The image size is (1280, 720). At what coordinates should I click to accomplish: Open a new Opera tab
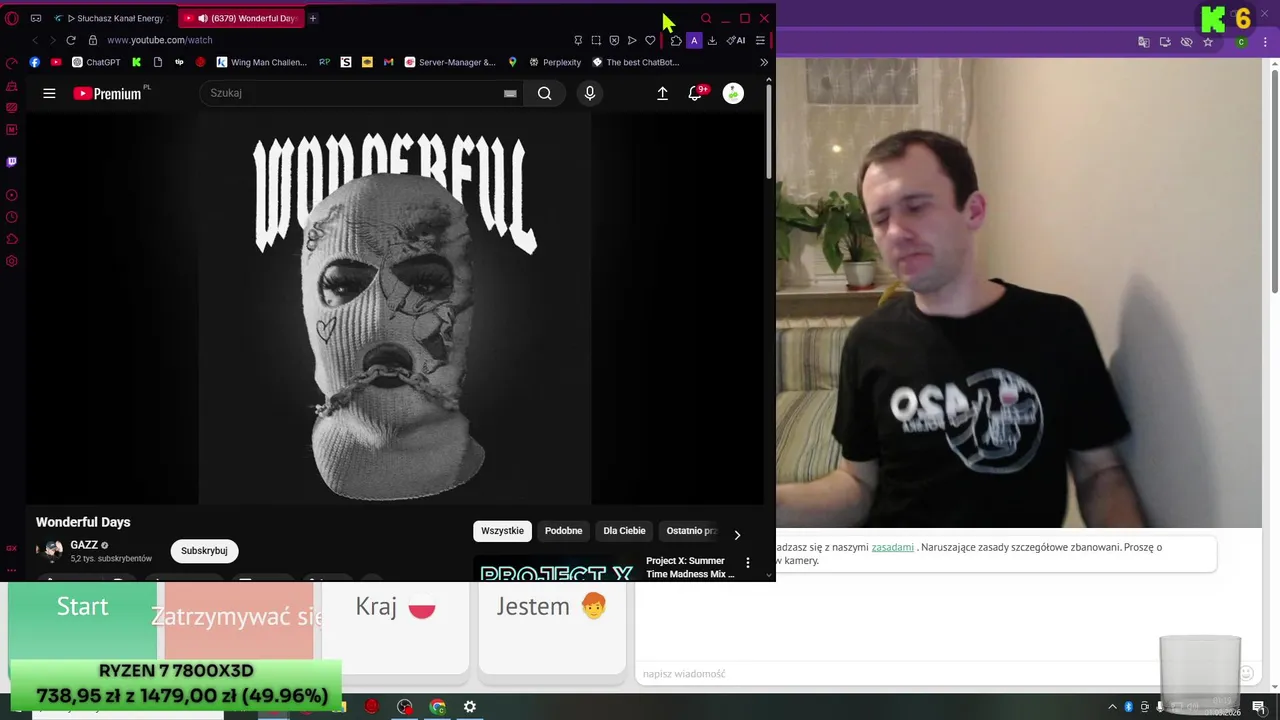click(312, 18)
